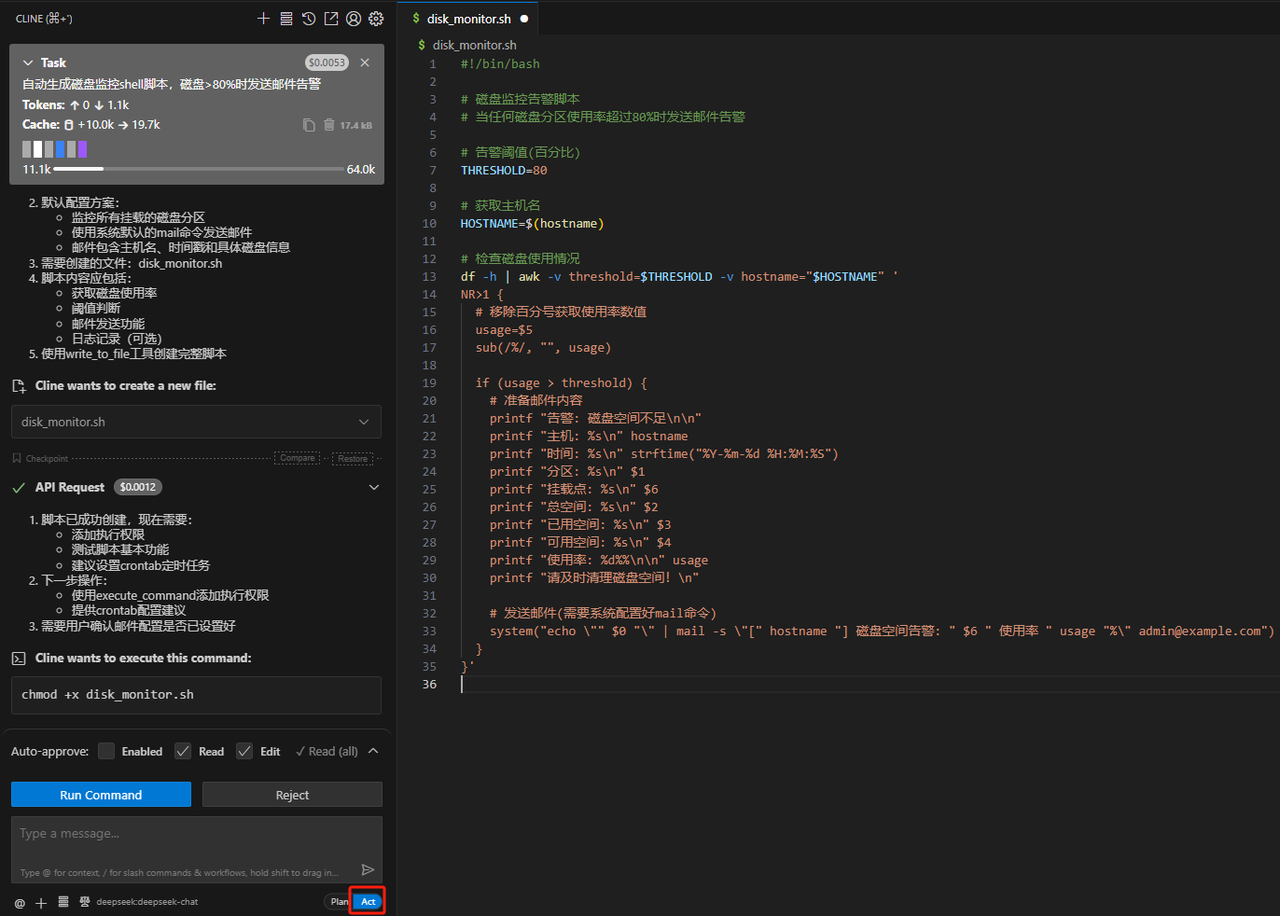Click the new-file icon beside create file notice
The width and height of the screenshot is (1280, 916).
18,386
